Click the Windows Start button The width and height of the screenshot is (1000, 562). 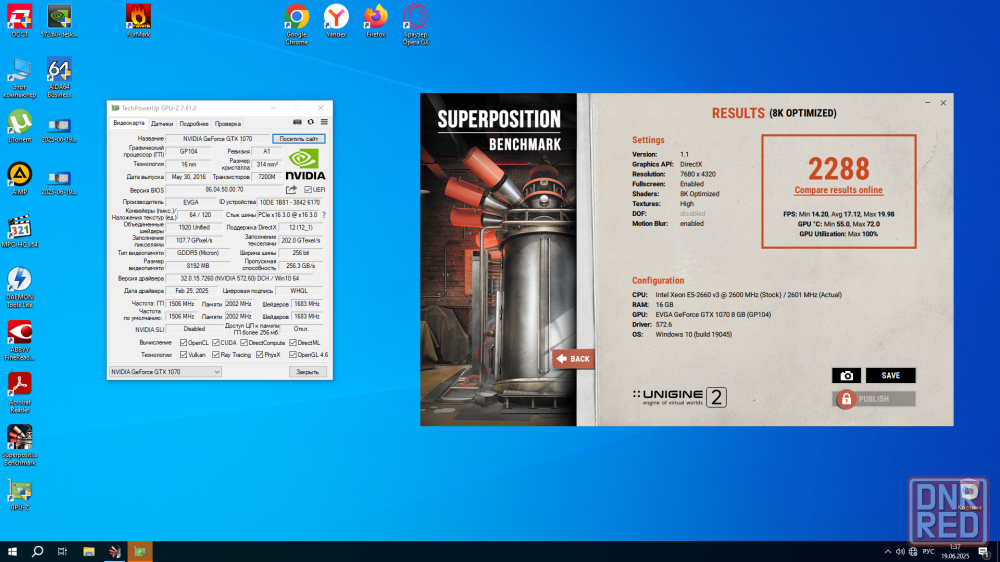(12, 551)
